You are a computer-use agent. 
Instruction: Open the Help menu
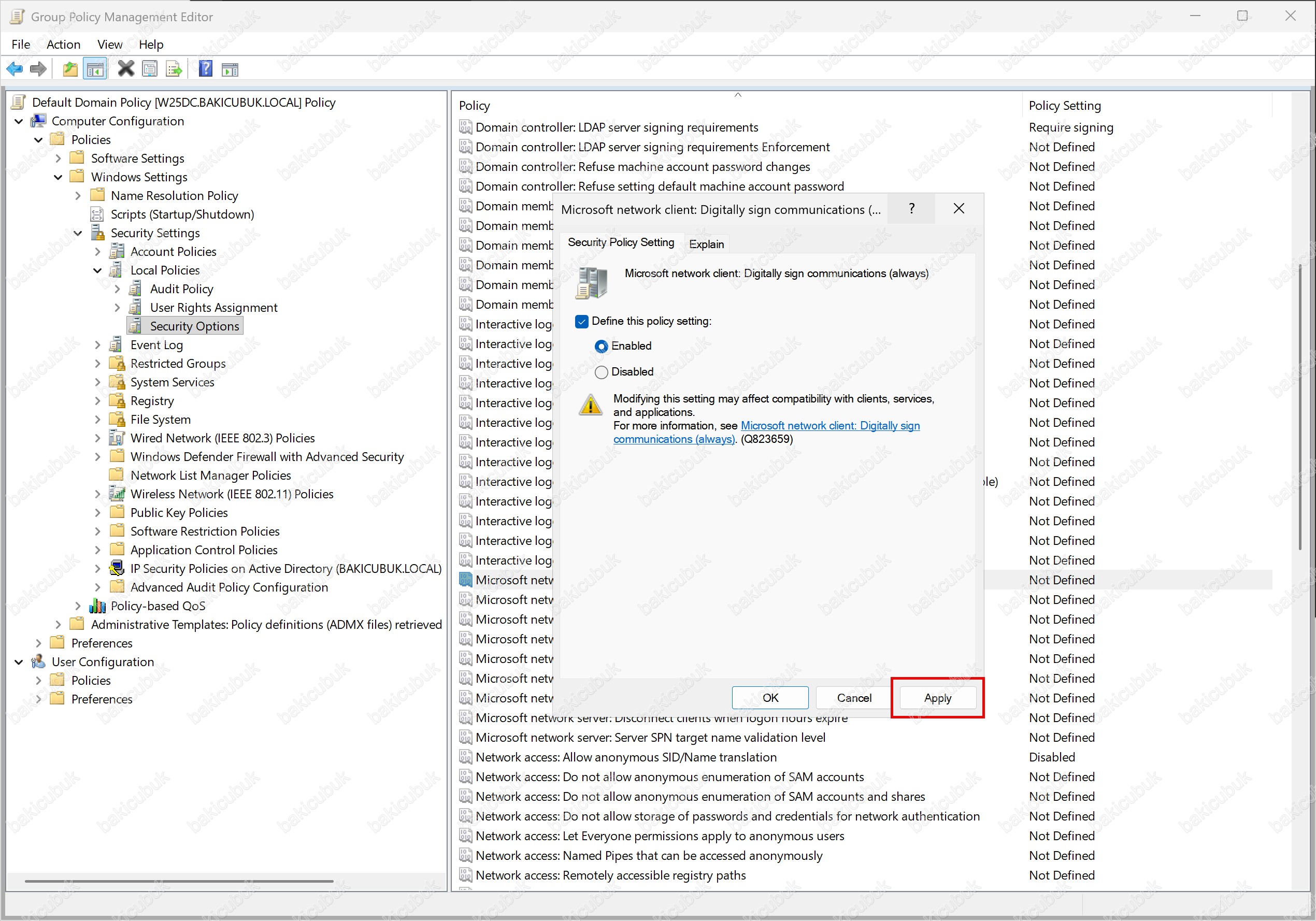coord(151,44)
